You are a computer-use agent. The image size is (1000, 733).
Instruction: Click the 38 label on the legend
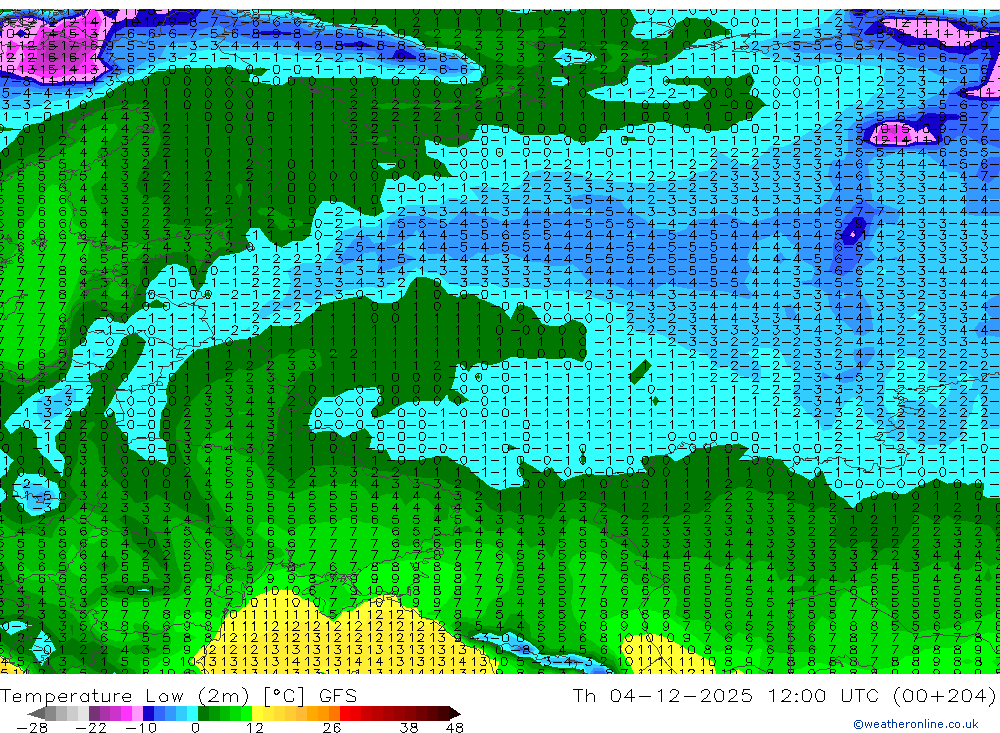tap(409, 727)
